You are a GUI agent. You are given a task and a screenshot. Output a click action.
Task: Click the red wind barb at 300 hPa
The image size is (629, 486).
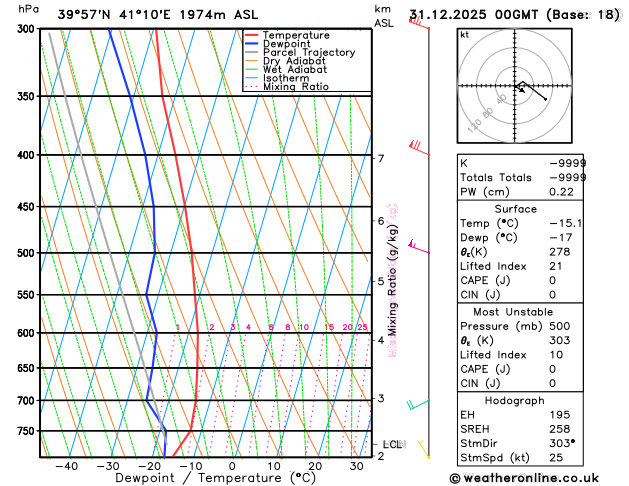click(x=419, y=23)
